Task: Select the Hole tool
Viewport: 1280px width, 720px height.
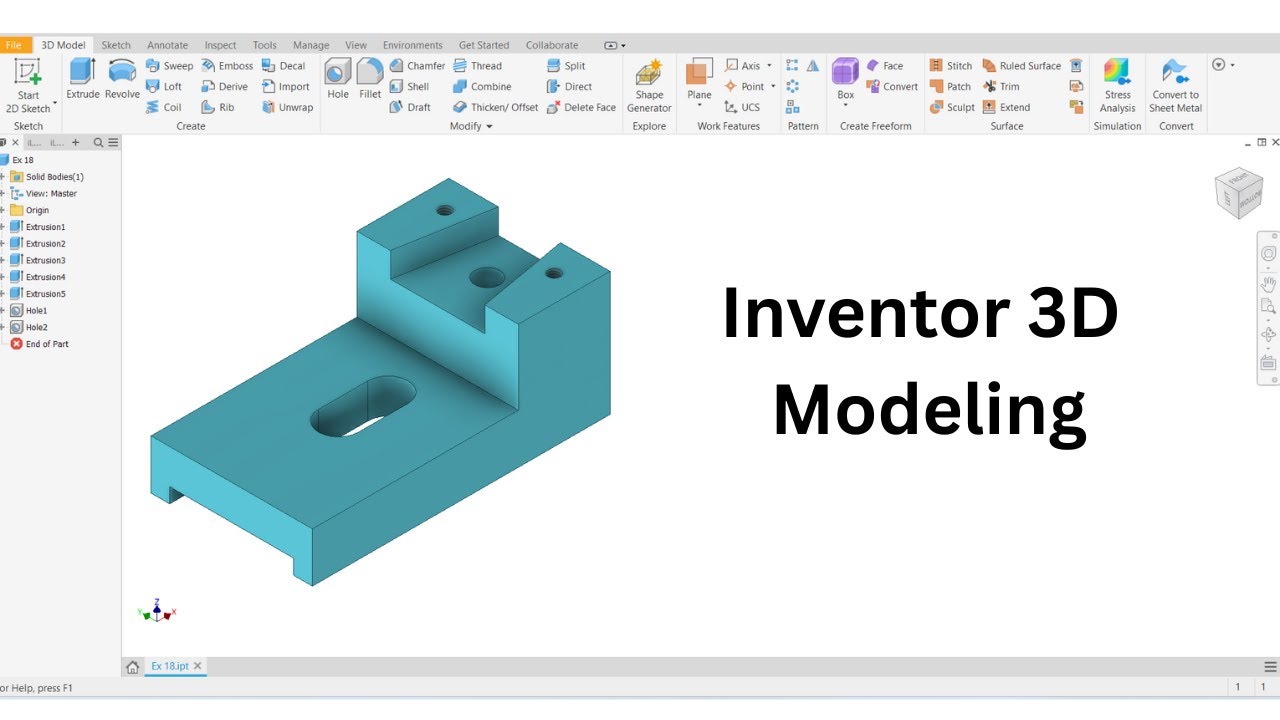Action: click(338, 79)
